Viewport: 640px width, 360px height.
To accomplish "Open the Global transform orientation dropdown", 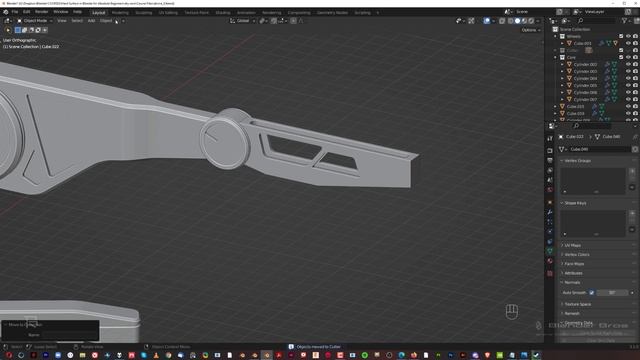I will 243,20.
